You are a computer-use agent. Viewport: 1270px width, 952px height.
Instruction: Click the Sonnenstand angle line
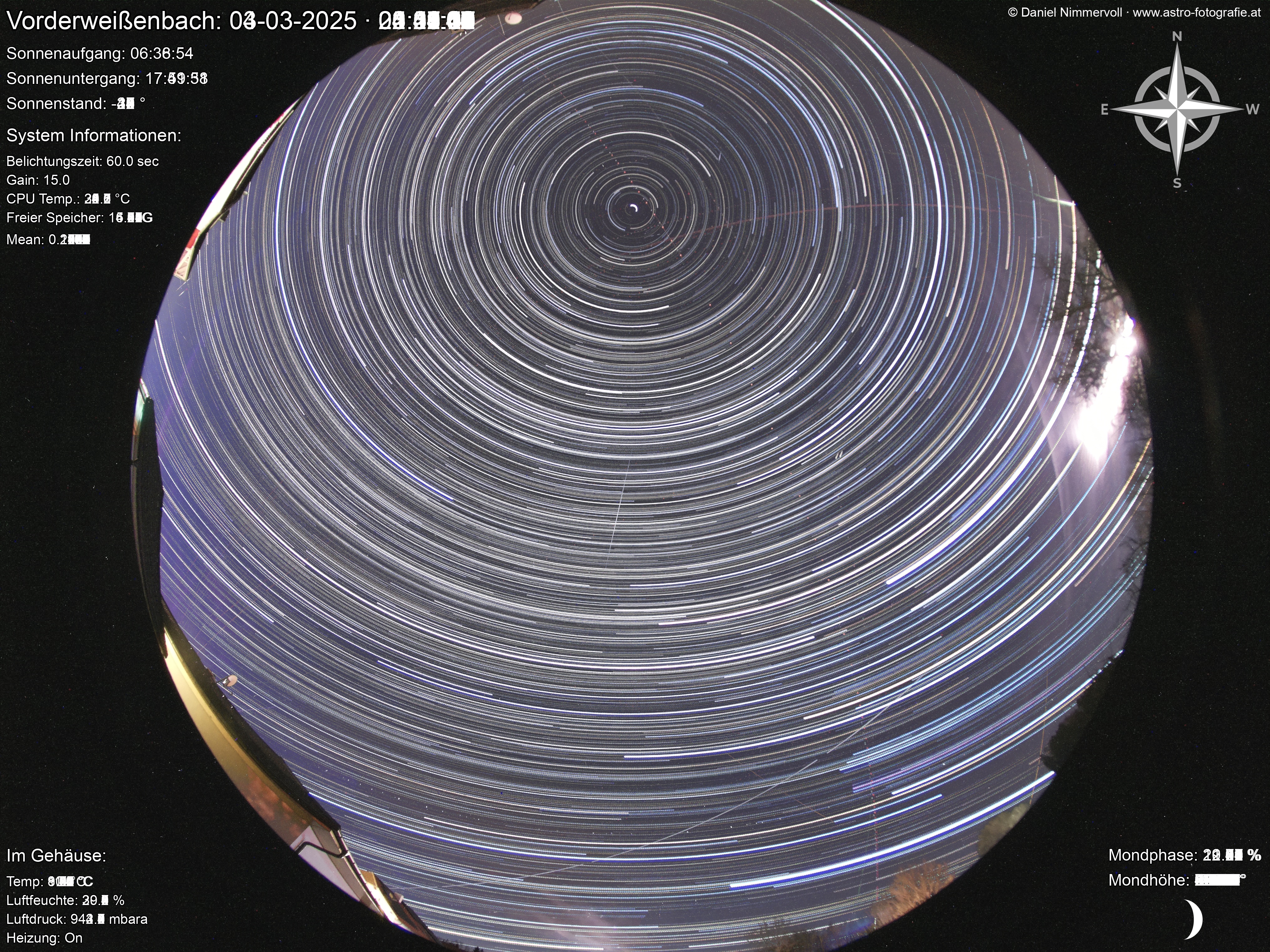coord(76,103)
